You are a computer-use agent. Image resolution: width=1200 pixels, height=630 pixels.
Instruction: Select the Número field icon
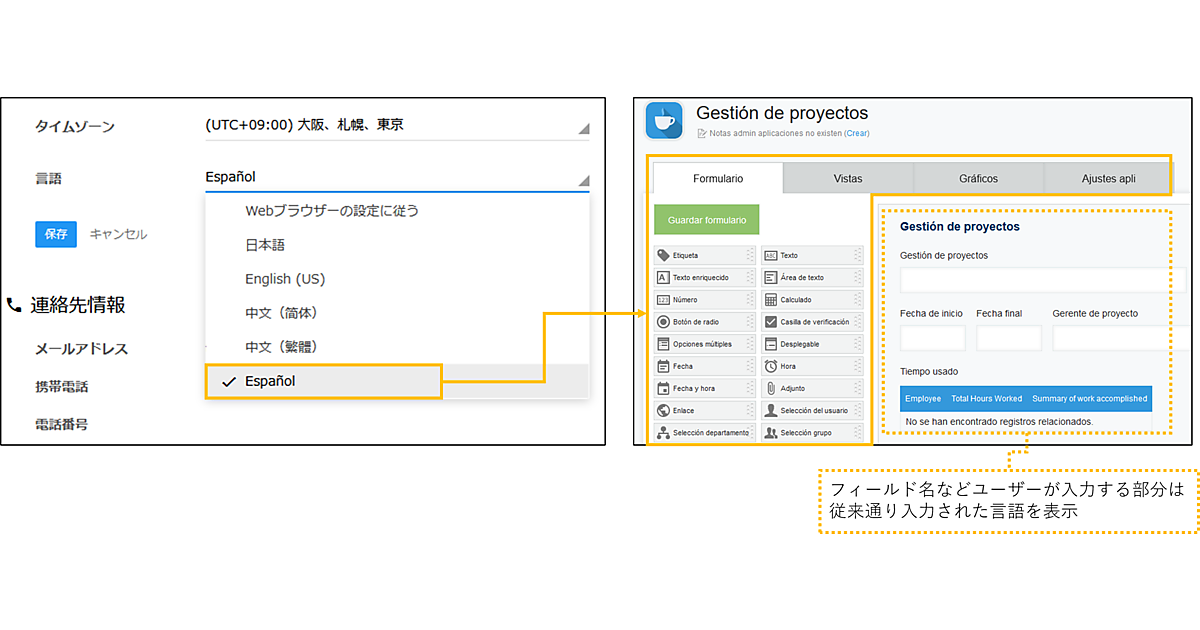[x=664, y=299]
